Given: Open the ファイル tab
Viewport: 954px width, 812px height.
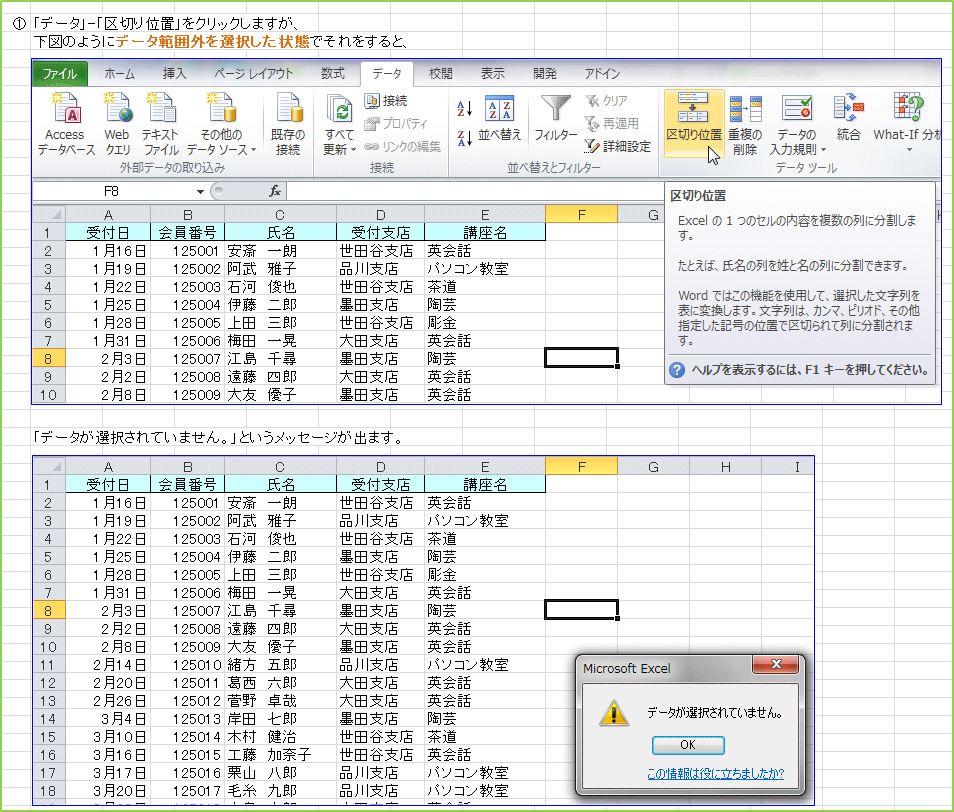Looking at the screenshot, I should [x=59, y=73].
